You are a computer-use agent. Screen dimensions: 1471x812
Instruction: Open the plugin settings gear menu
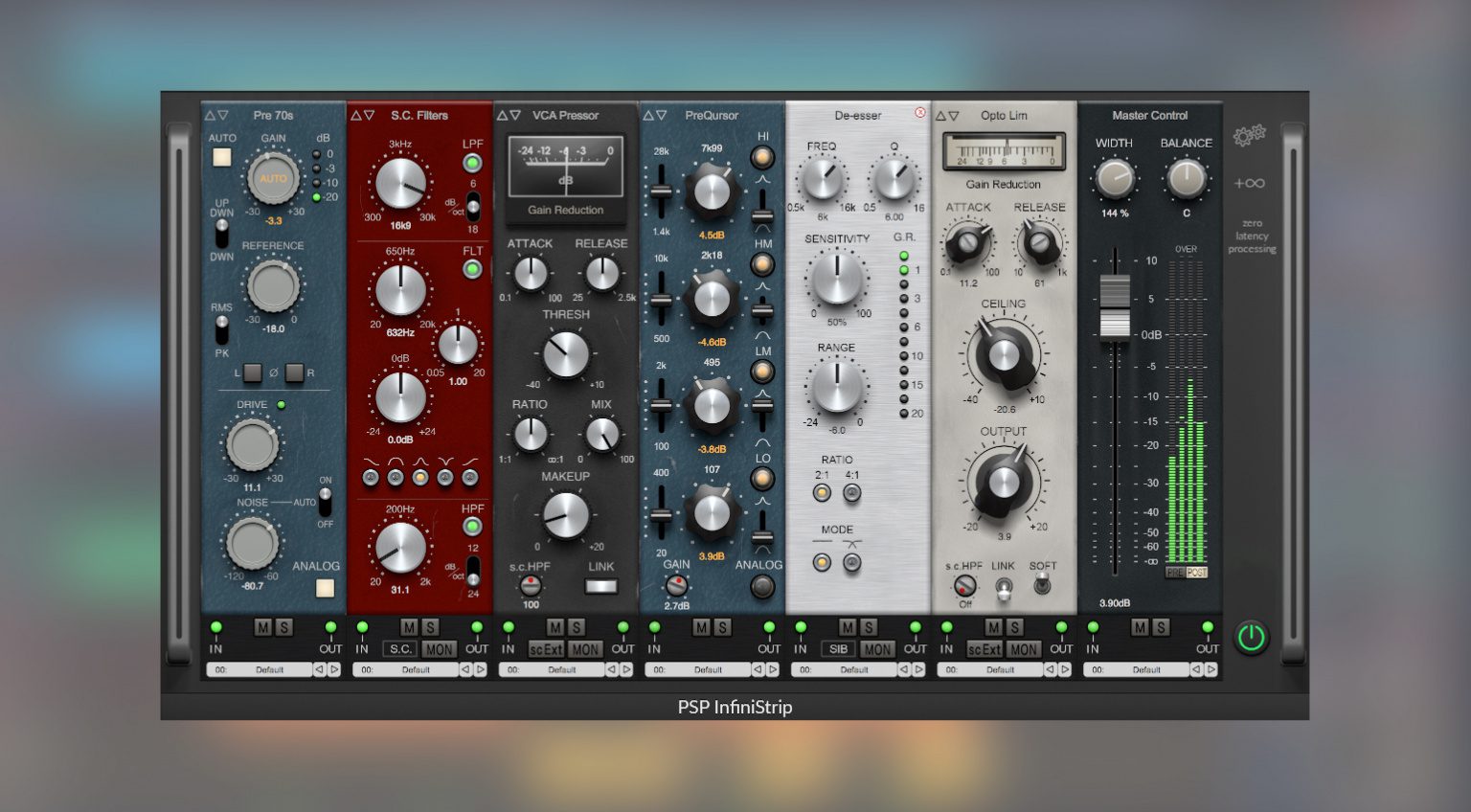click(x=1252, y=135)
